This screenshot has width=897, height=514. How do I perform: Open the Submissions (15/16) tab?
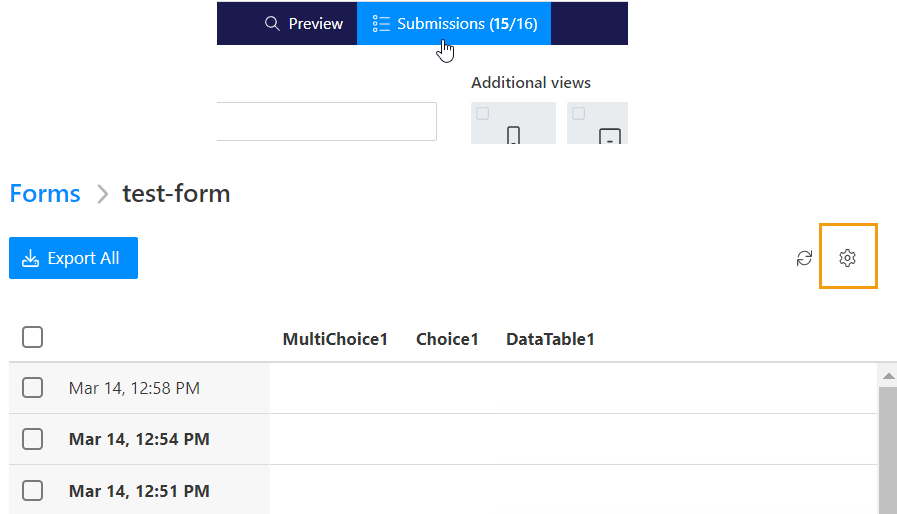[454, 24]
